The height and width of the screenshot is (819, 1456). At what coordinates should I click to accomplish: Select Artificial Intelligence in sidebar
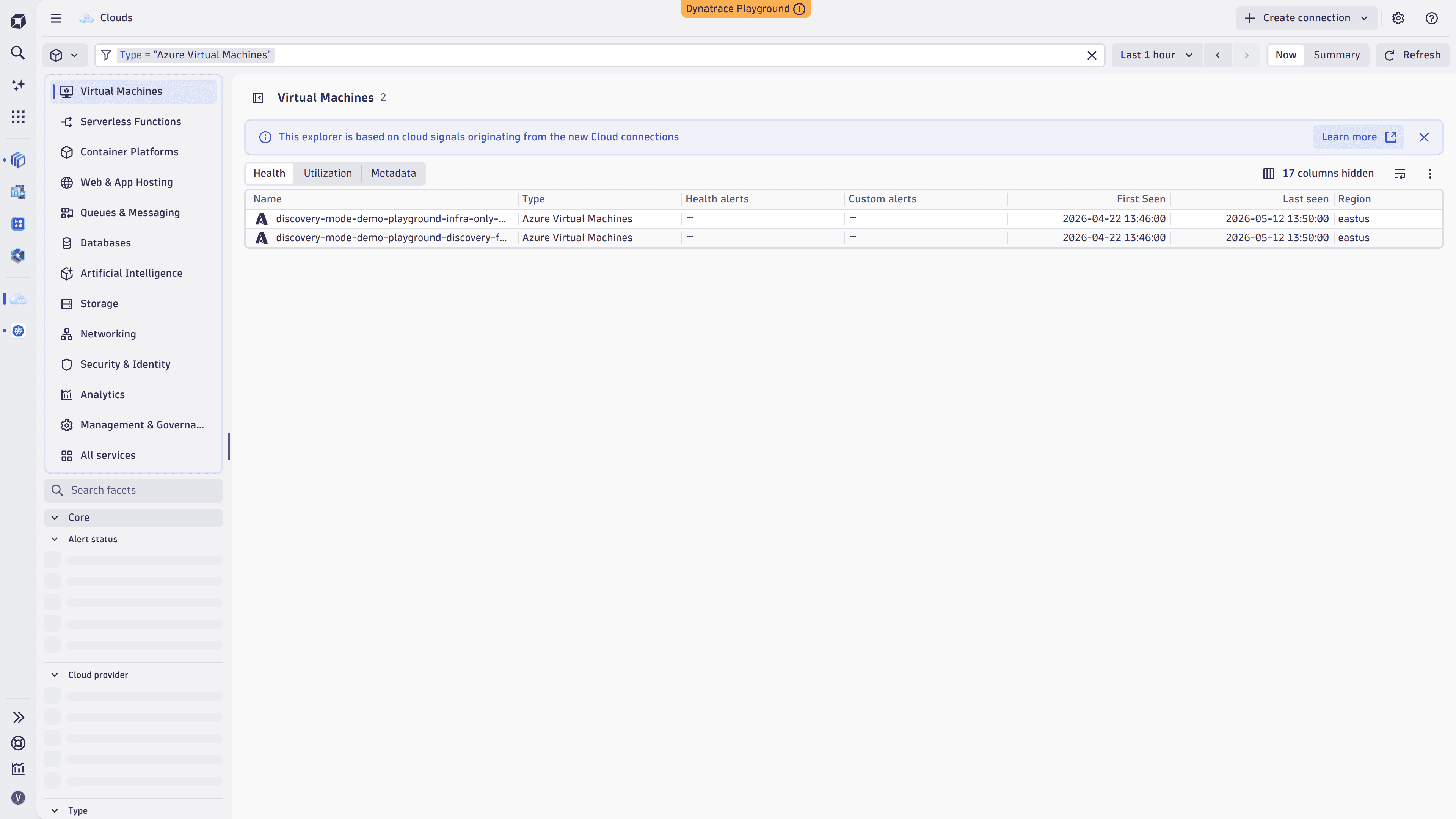133,273
